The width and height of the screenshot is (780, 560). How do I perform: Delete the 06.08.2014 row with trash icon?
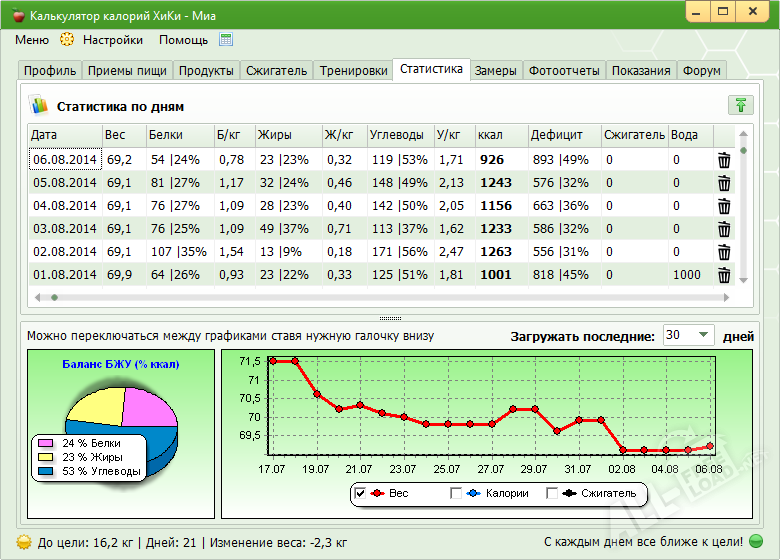(725, 160)
